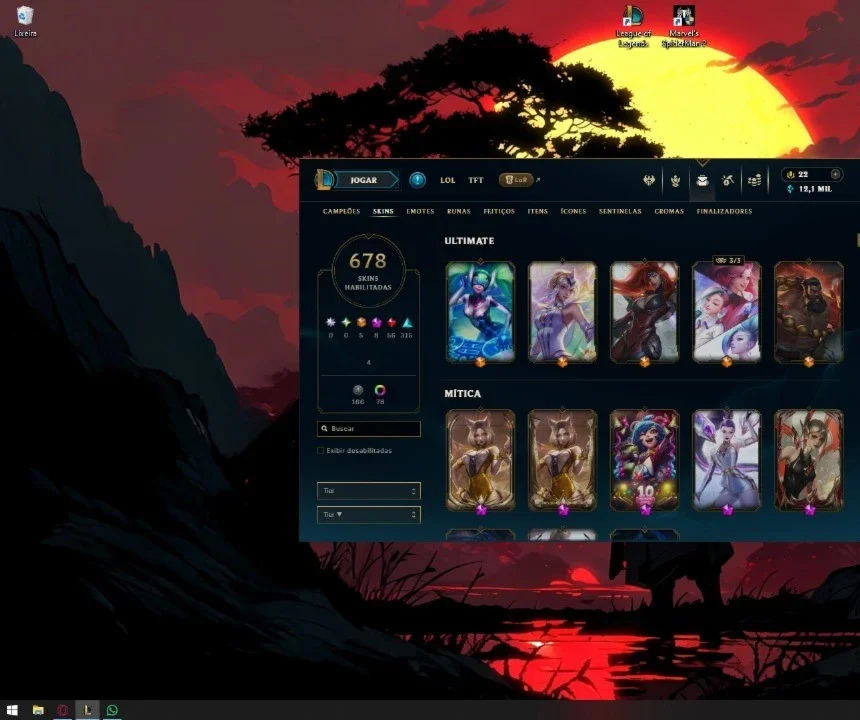Open the red Opera browser taskbar icon
This screenshot has height=720, width=860.
pos(63,710)
